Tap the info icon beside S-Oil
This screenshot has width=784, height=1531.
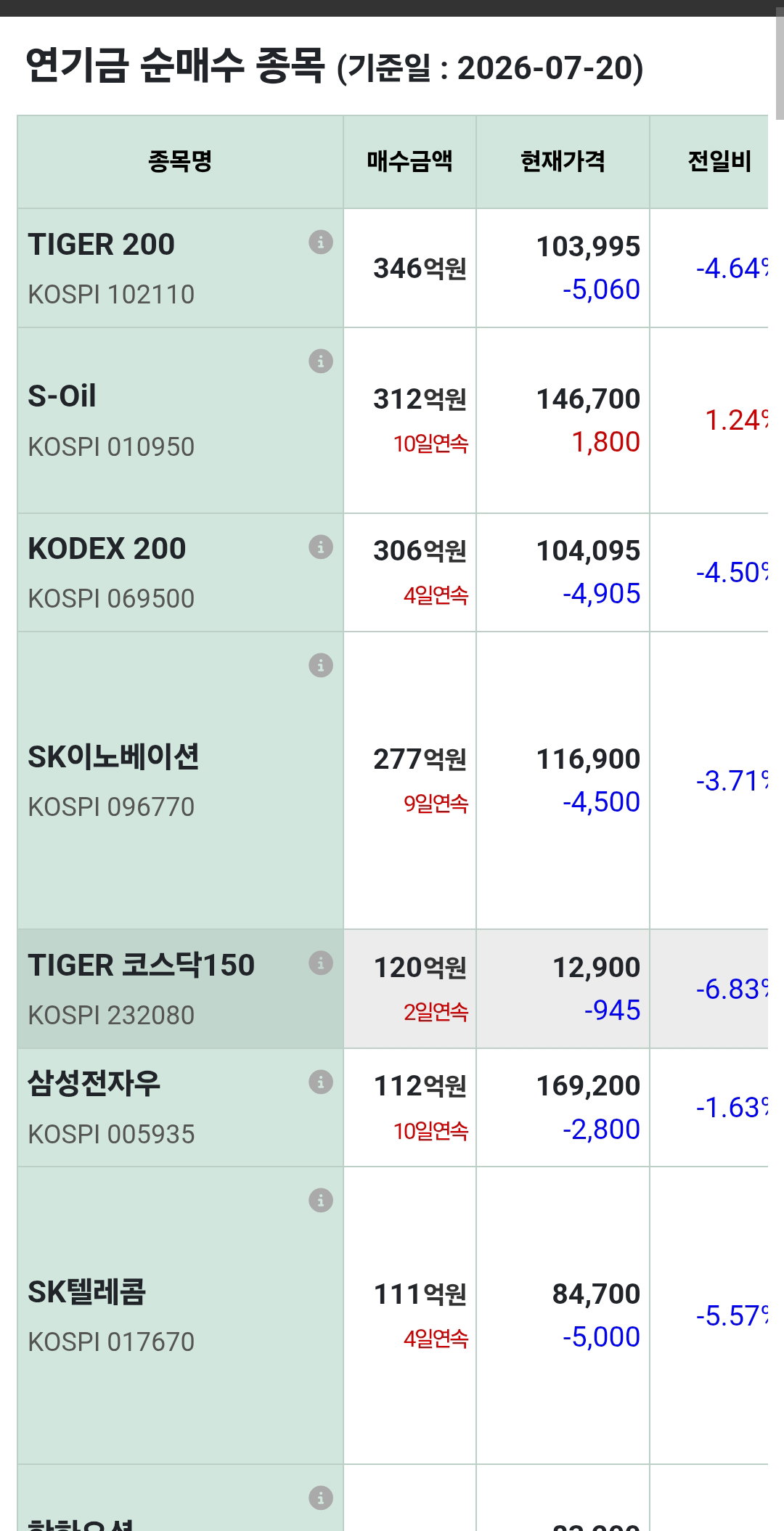tap(321, 361)
